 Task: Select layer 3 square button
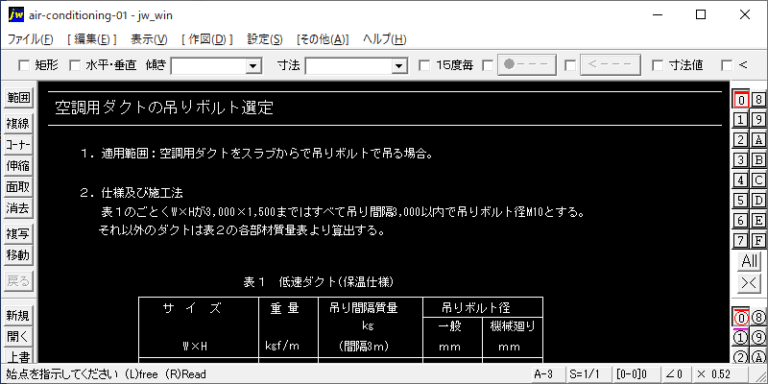tap(741, 160)
